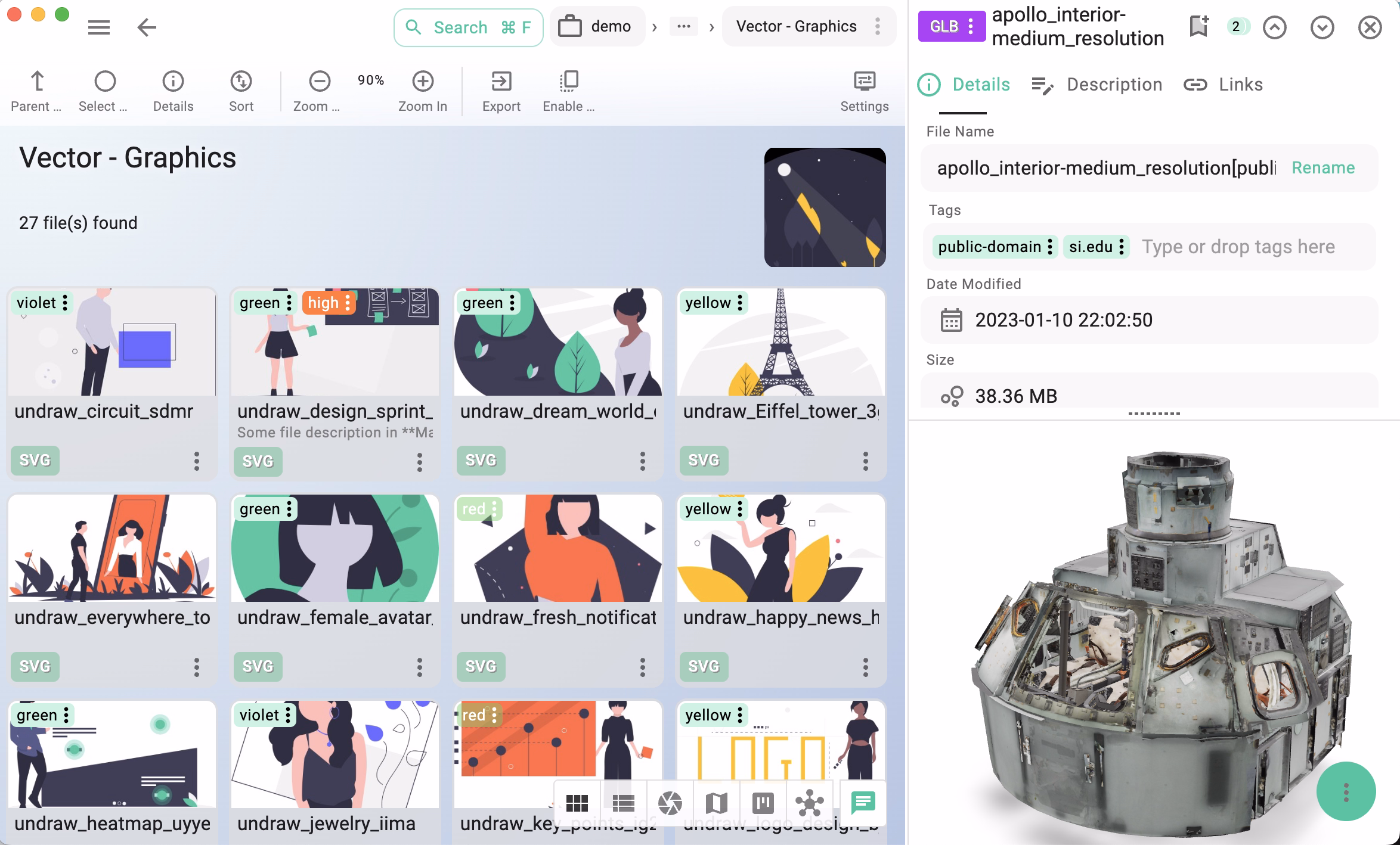Viewport: 1400px width, 845px height.
Task: Open the floating green actions button
Action: click(x=1346, y=792)
